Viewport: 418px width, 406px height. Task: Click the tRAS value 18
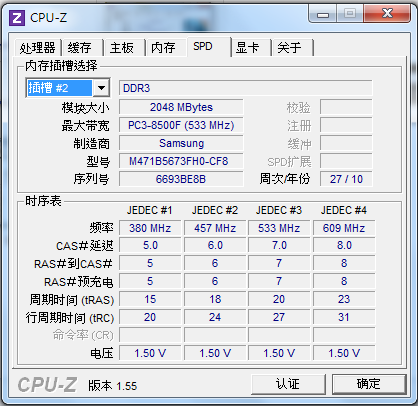215,299
